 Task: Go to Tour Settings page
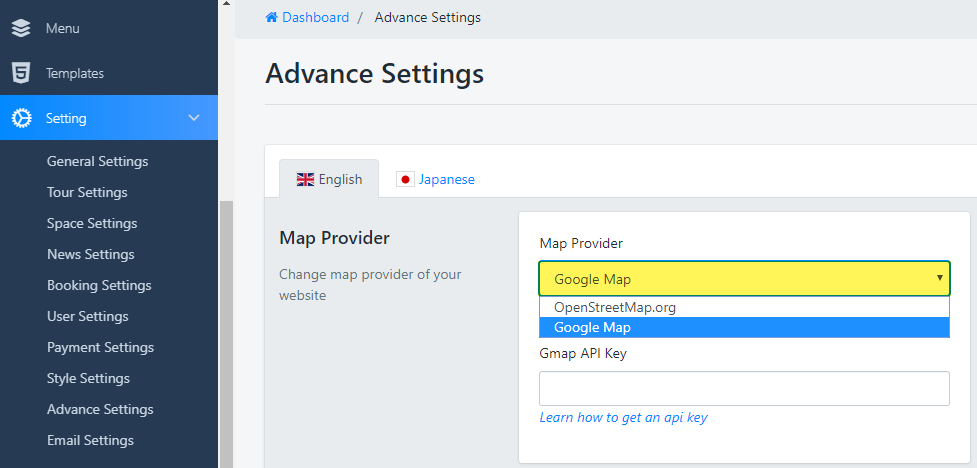point(87,192)
